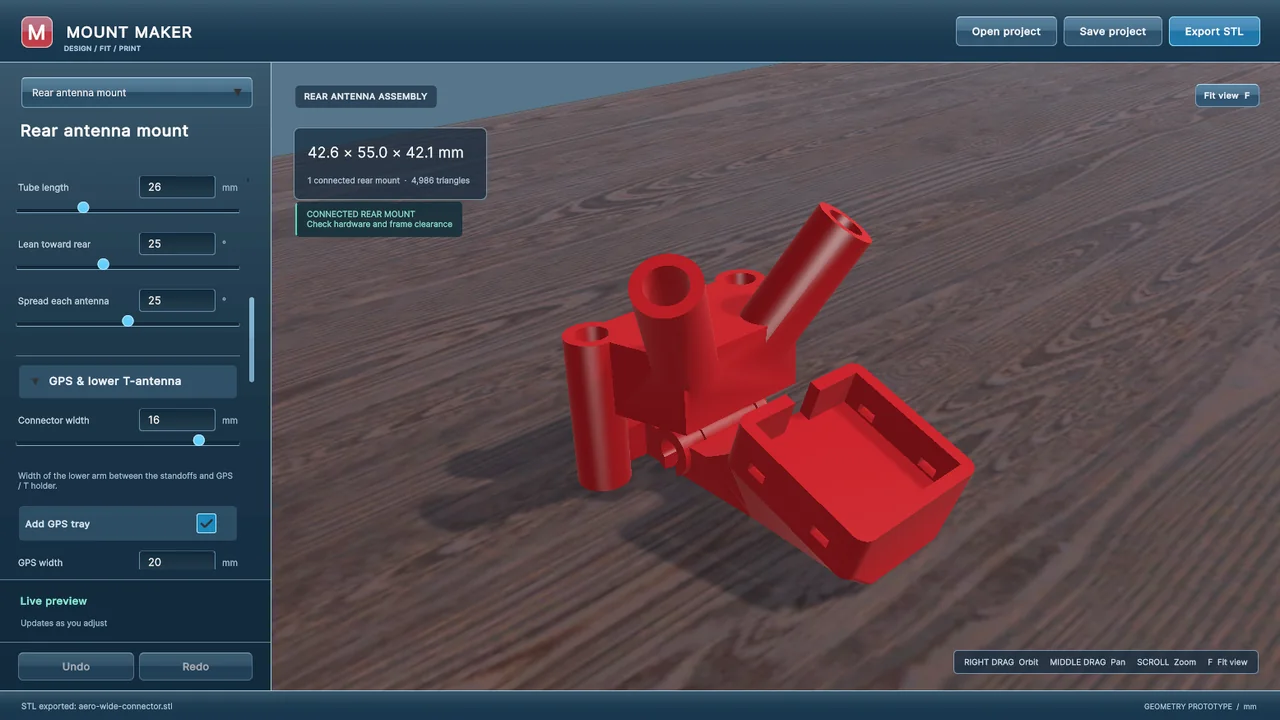
Task: Click Open project button
Action: [x=1006, y=31]
